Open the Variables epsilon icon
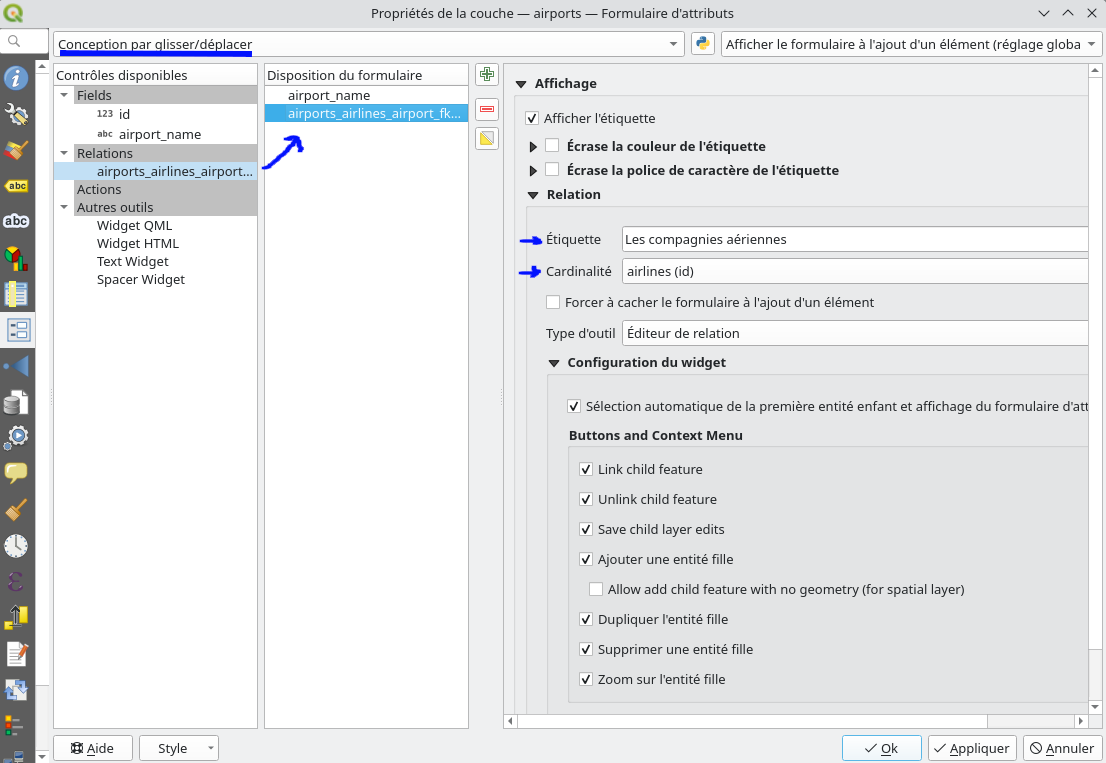Image resolution: width=1106 pixels, height=763 pixels. [16, 581]
